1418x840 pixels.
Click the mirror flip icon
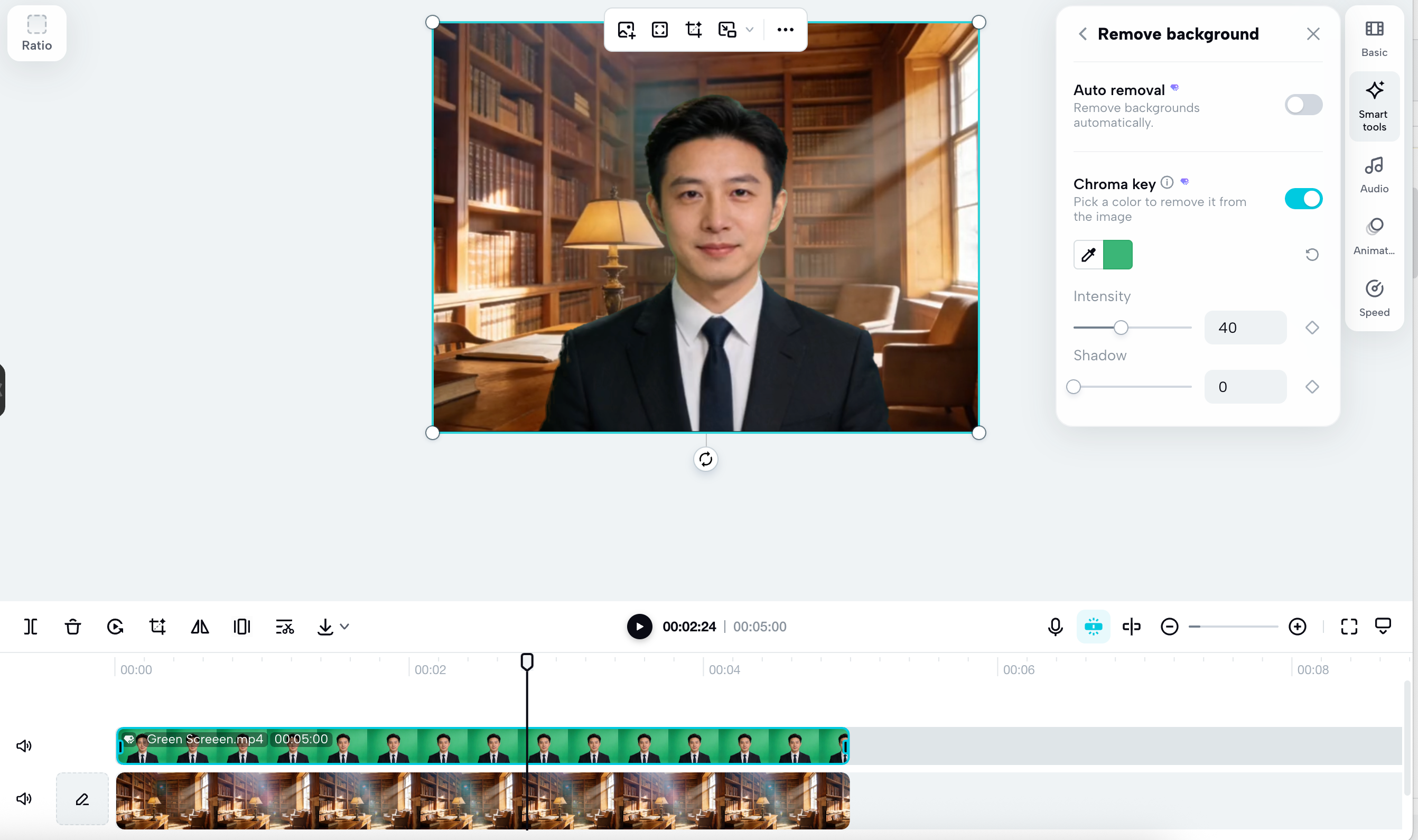[200, 627]
